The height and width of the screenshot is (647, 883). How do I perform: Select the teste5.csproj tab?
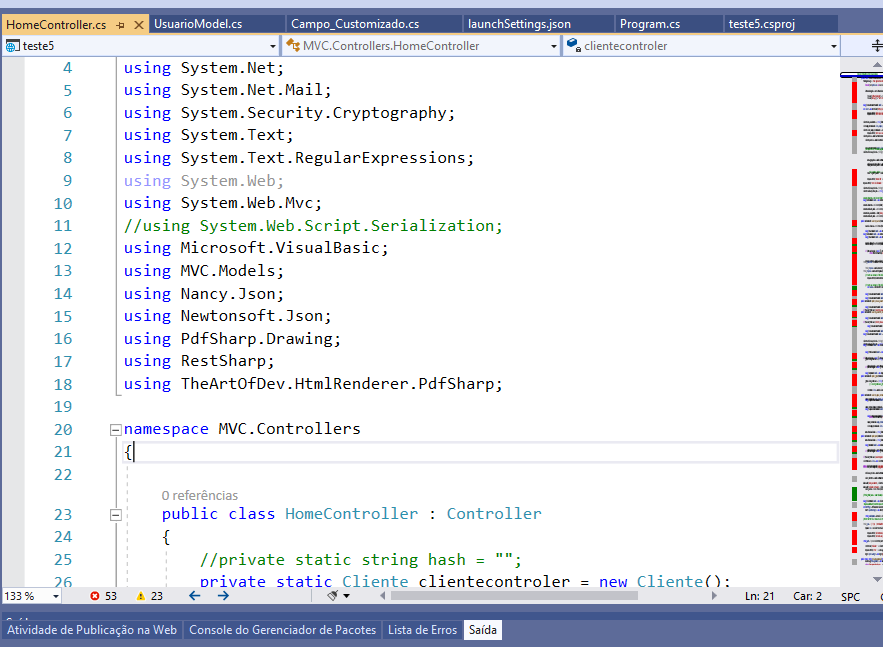[761, 24]
